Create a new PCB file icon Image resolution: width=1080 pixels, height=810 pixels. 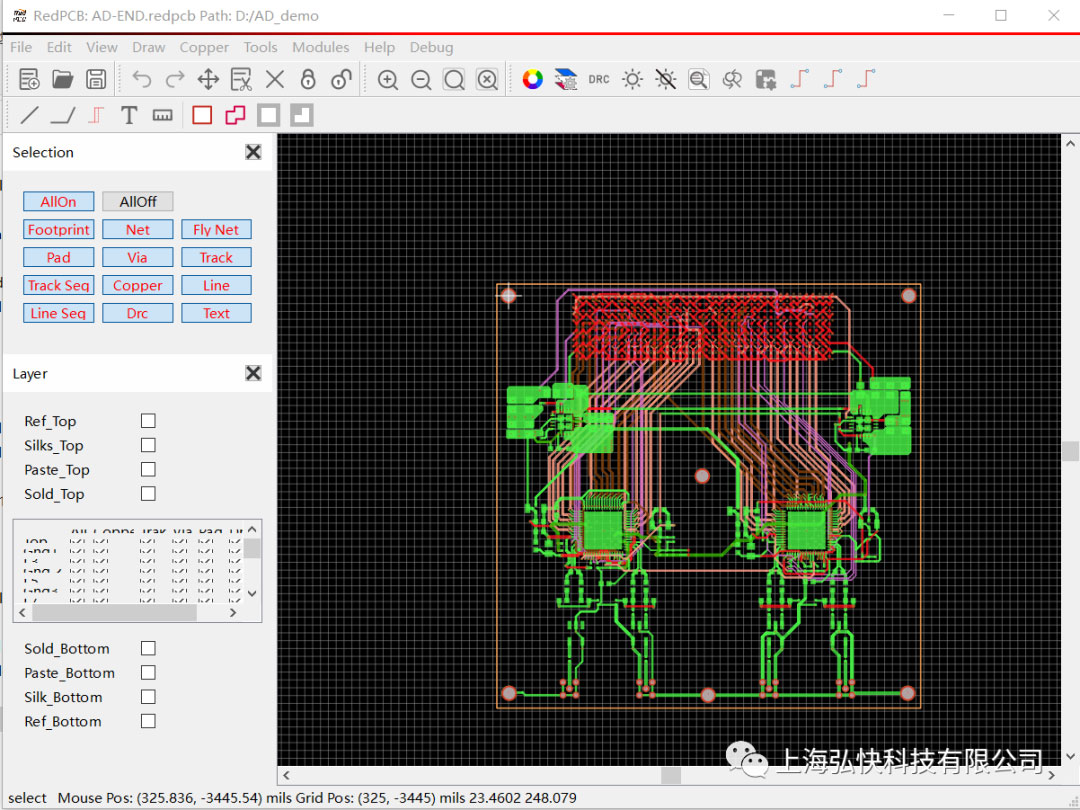[x=29, y=79]
